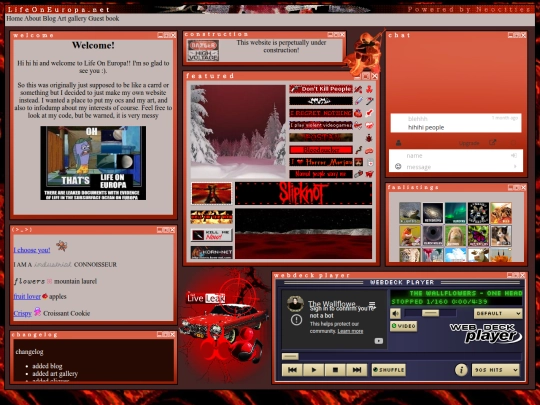
Task: Click the Slipknot banner
Action: click(303, 193)
